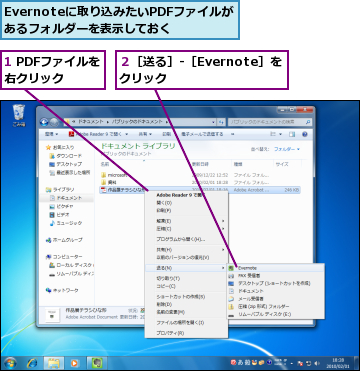Select デスクトップ (ショートカットを作成) in submenu

(276, 283)
